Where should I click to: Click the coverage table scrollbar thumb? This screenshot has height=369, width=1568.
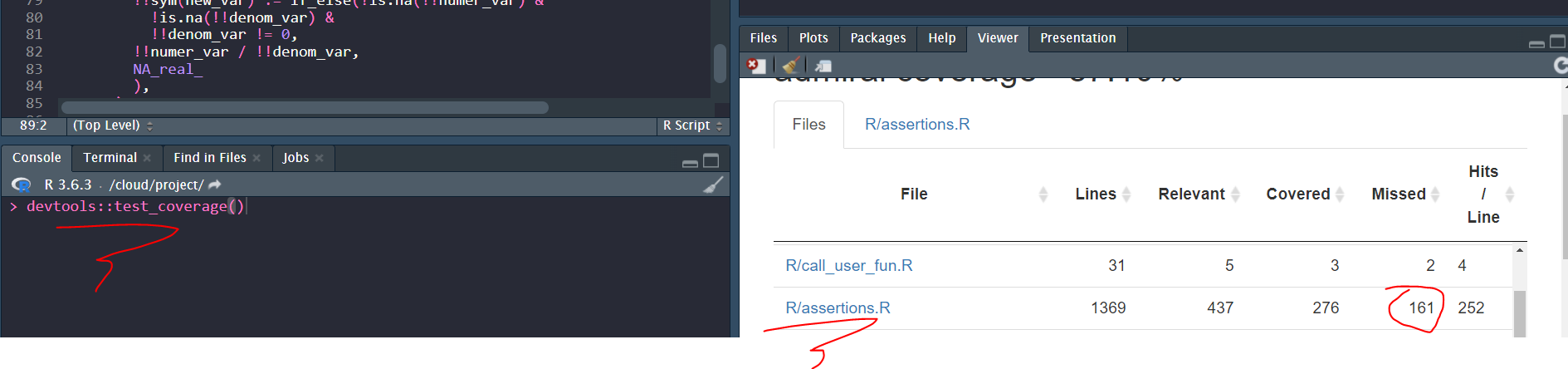(1520, 314)
